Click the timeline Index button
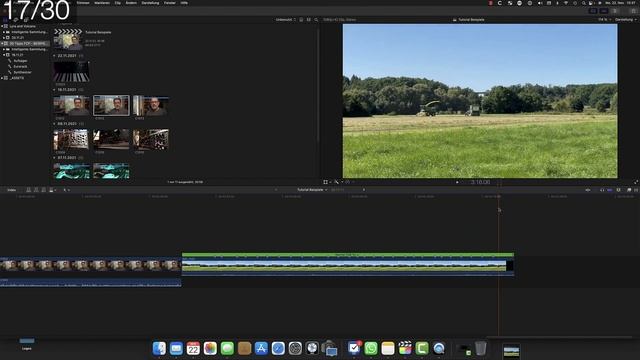Screen dimensions: 640x360 click(12, 190)
